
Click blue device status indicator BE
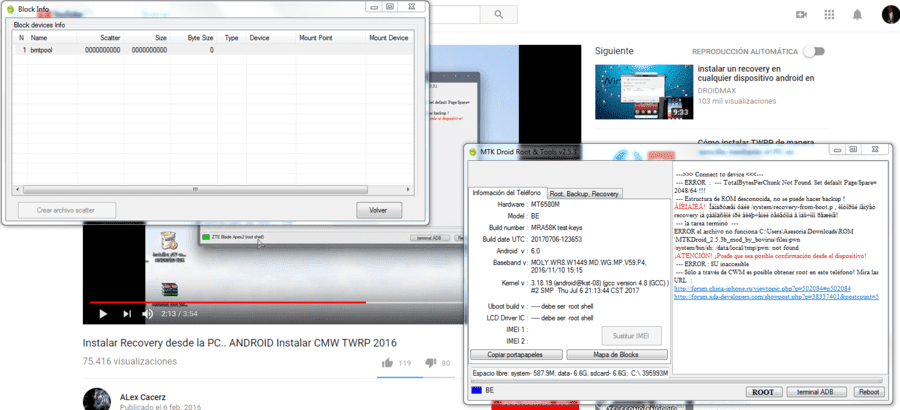(475, 390)
